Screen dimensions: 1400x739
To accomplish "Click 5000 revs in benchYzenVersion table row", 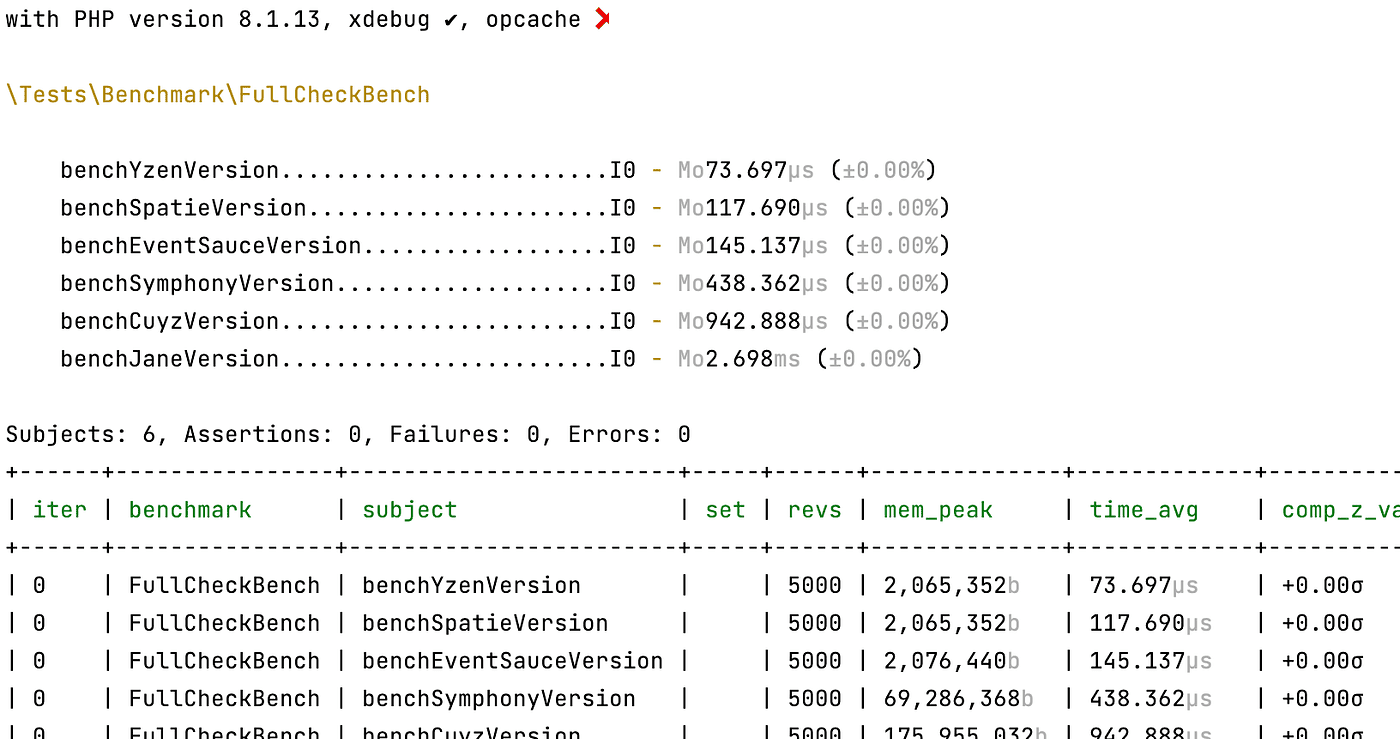I will (x=815, y=585).
